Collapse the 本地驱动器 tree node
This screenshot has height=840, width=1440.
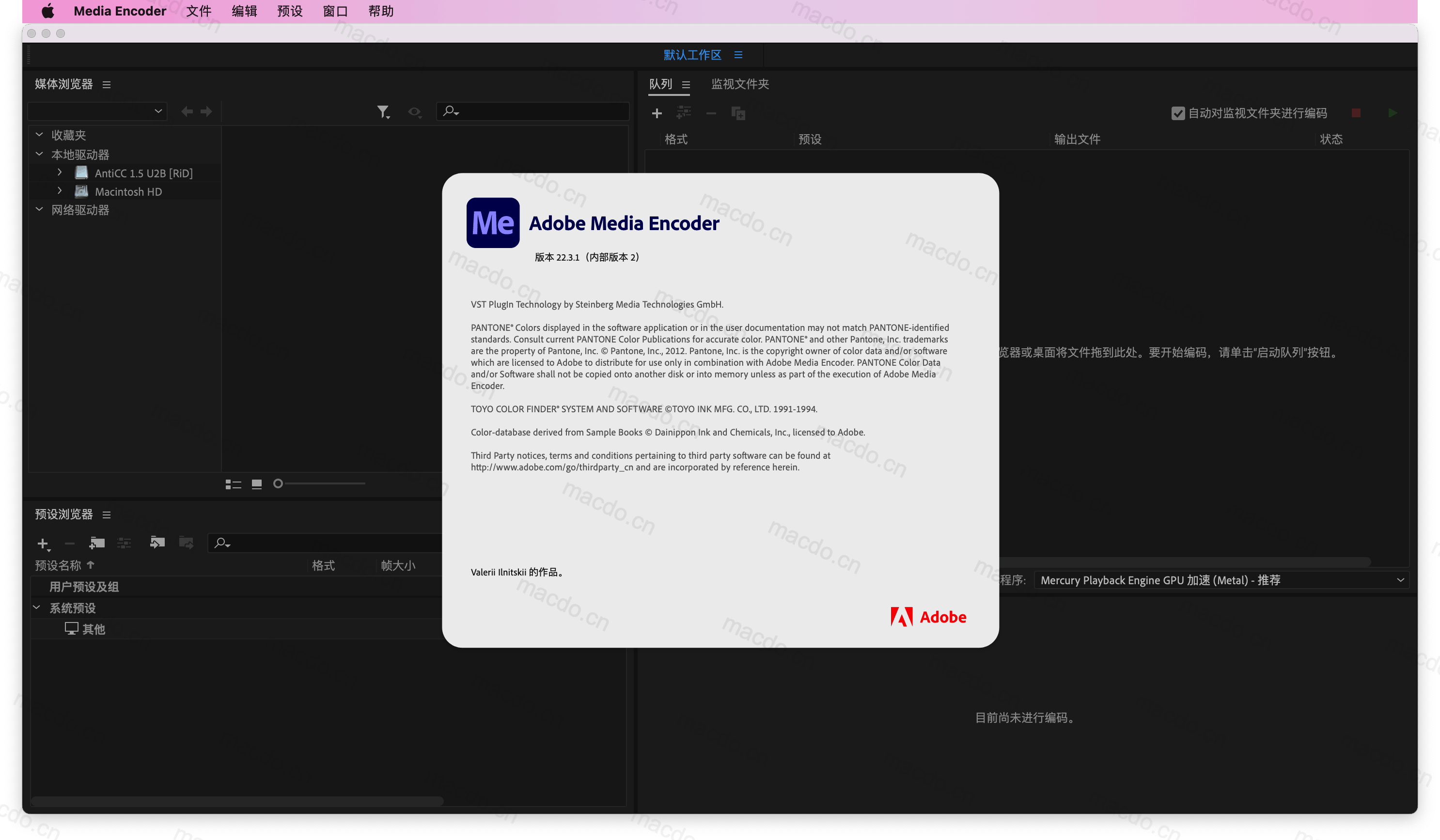[x=39, y=154]
